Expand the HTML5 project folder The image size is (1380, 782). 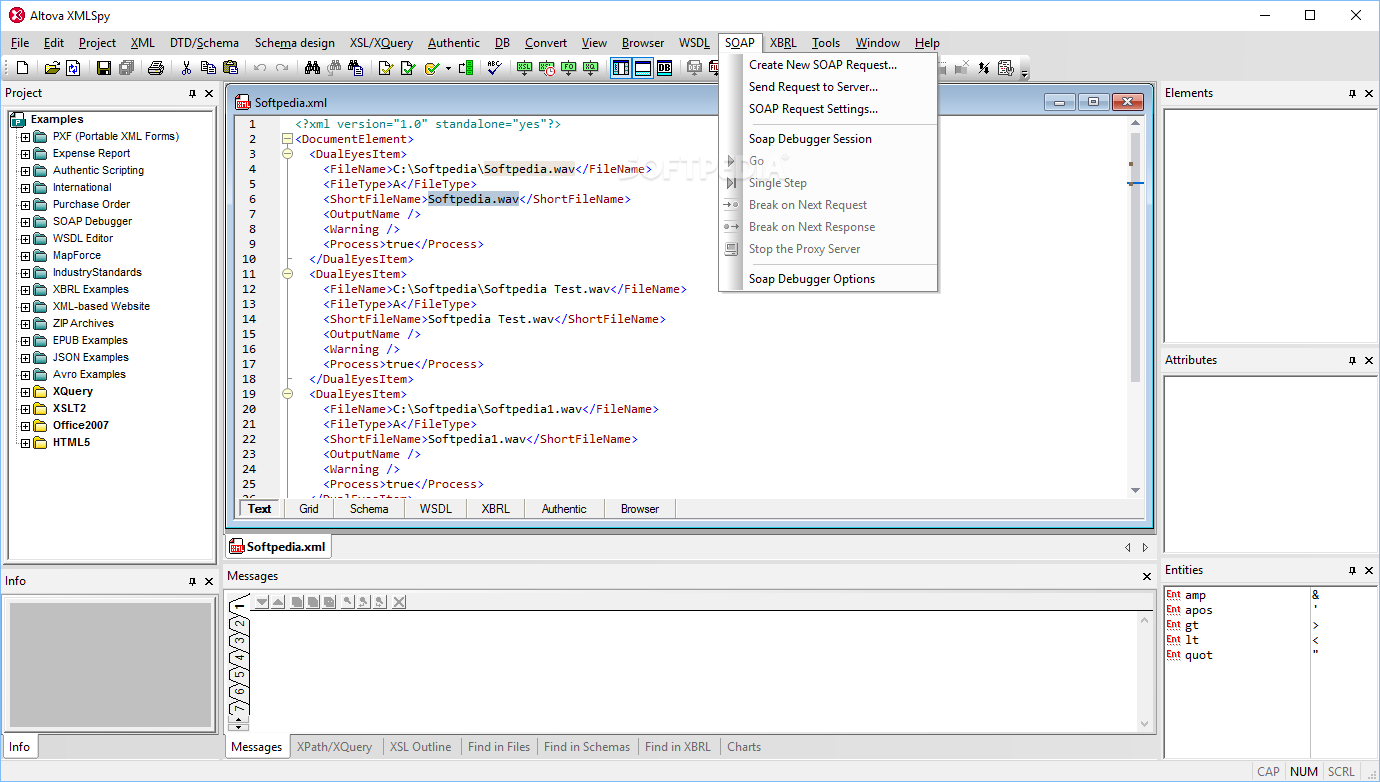click(x=25, y=442)
